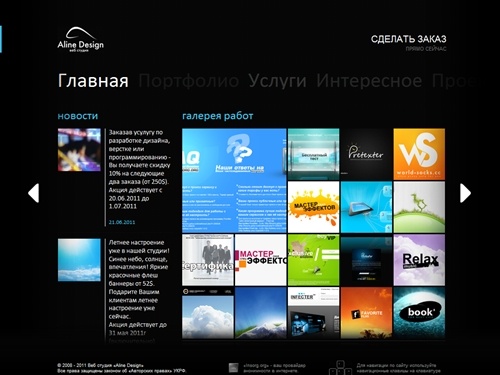Open the Интересное menu item
This screenshot has height=375, width=500.
click(369, 81)
